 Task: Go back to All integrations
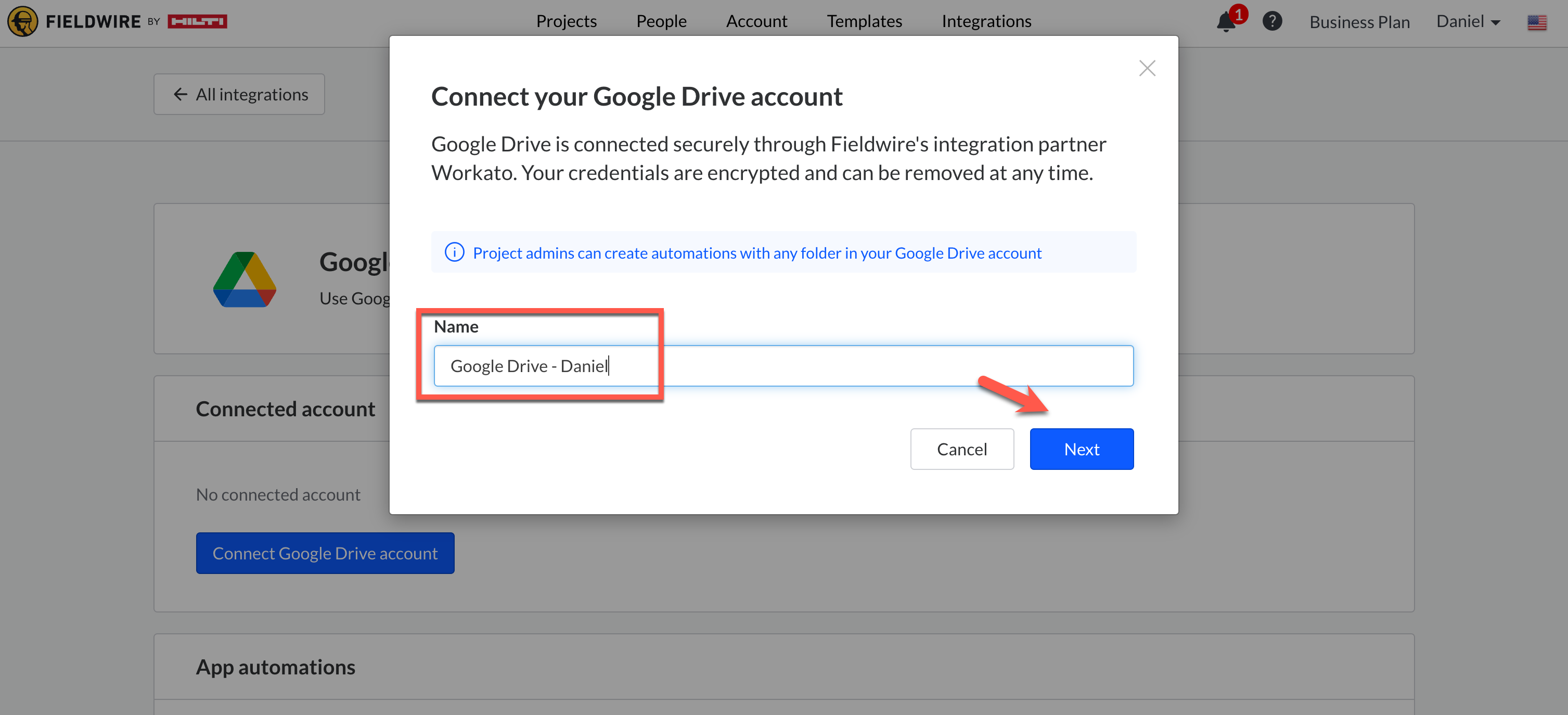239,94
